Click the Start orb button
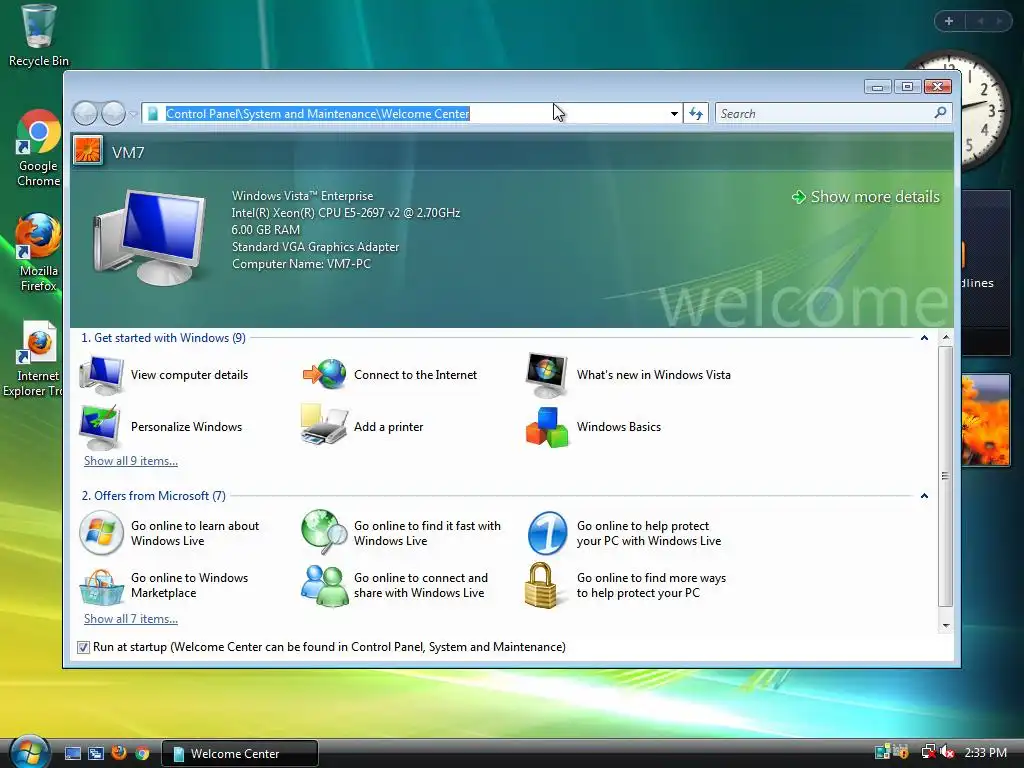Viewport: 1024px width, 768px height. tap(29, 752)
